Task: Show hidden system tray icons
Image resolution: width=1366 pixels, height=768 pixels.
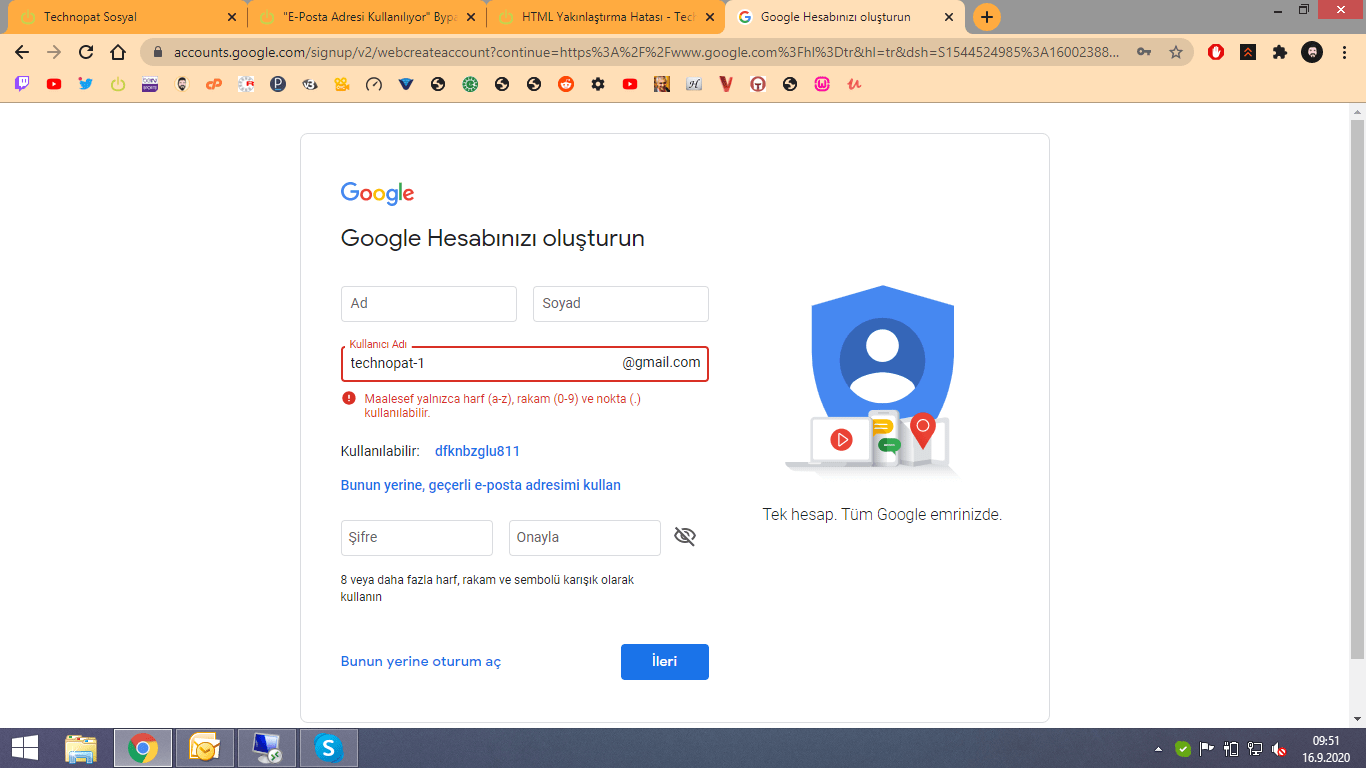Action: tap(1159, 748)
